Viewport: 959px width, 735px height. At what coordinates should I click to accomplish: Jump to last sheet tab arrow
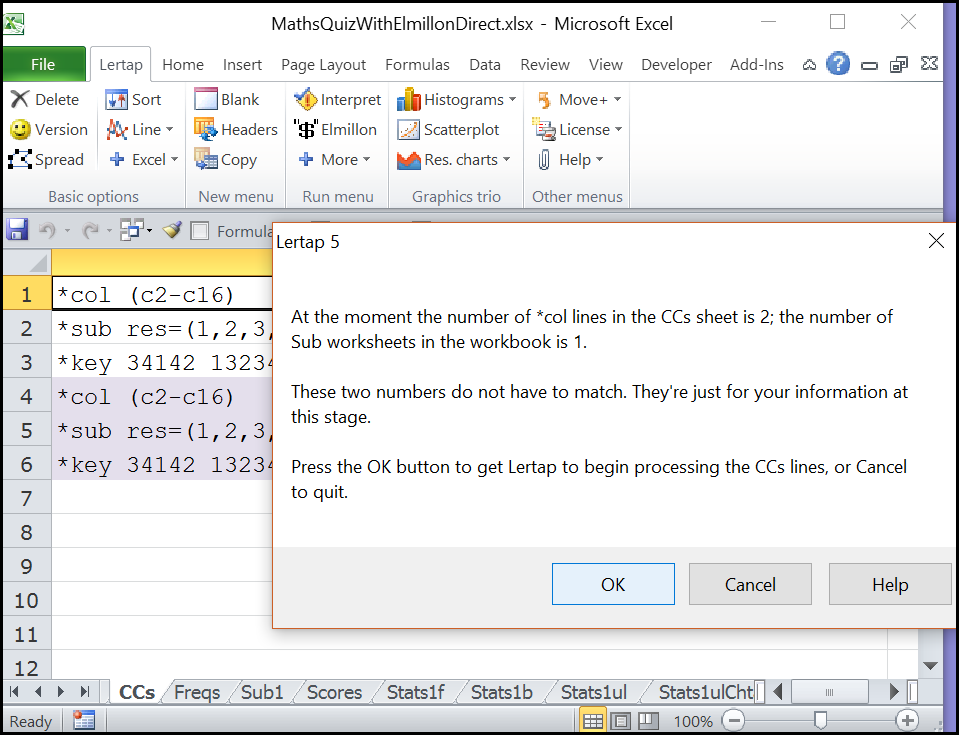pyautogui.click(x=84, y=692)
